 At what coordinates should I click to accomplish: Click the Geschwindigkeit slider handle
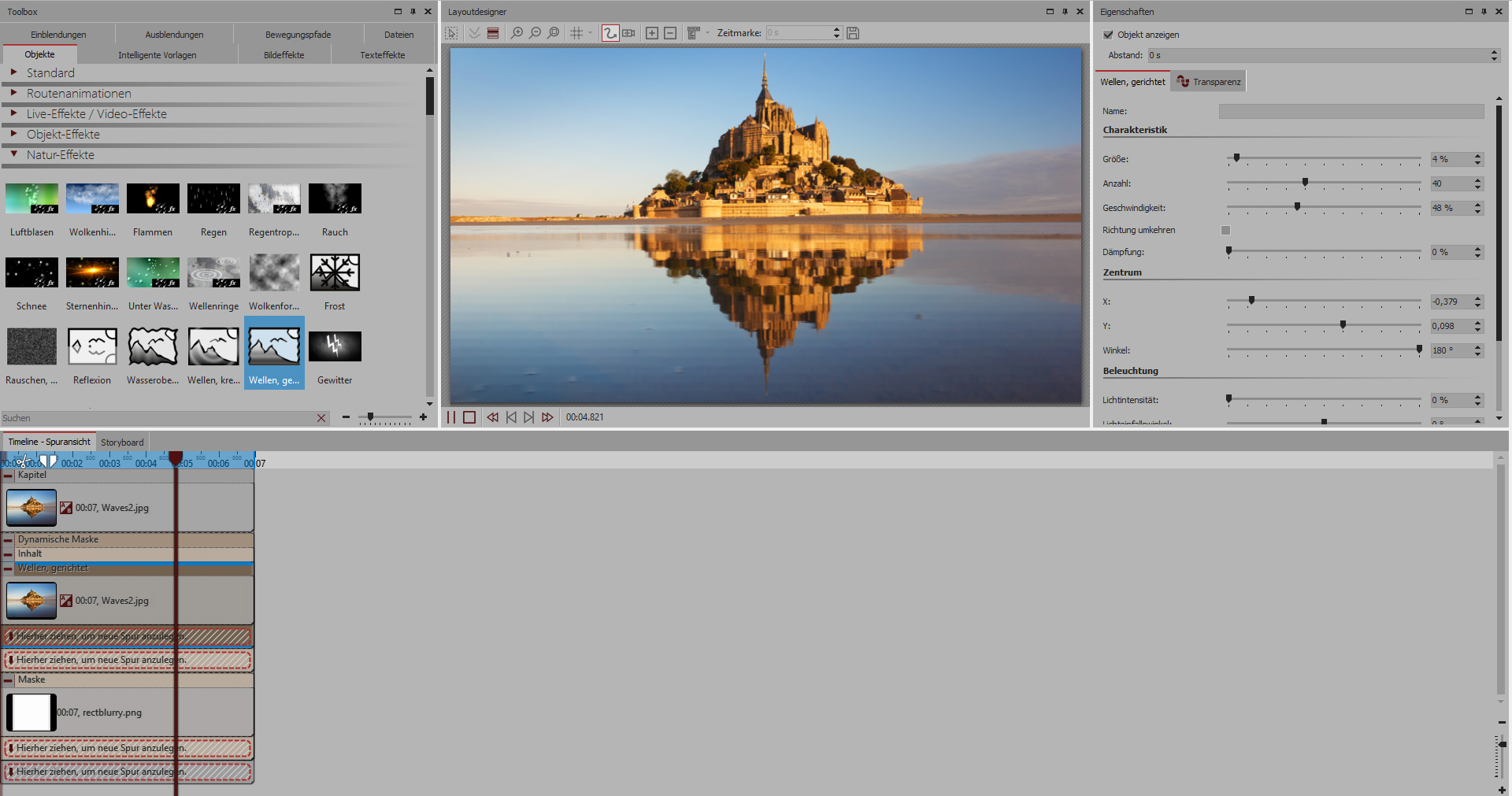[x=1297, y=207]
